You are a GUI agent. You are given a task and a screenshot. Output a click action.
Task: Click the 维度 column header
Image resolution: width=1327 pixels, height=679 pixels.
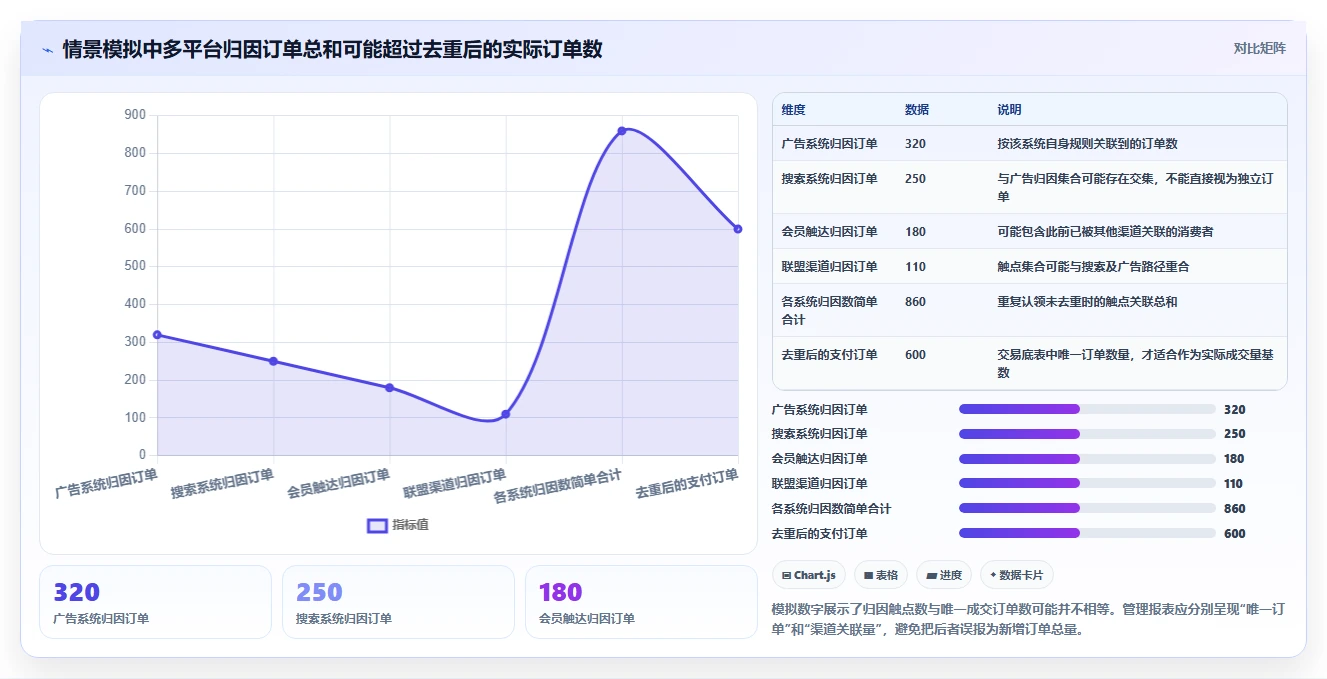point(794,110)
